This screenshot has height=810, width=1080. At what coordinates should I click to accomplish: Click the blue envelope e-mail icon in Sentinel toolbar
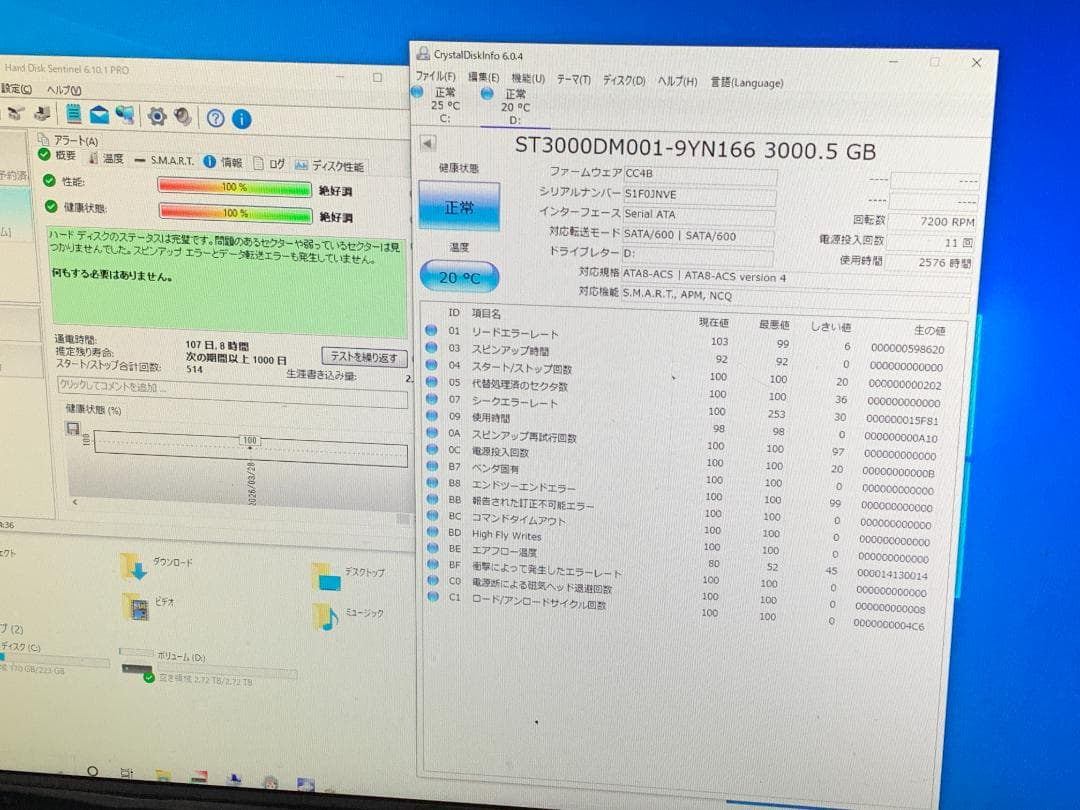(x=99, y=114)
